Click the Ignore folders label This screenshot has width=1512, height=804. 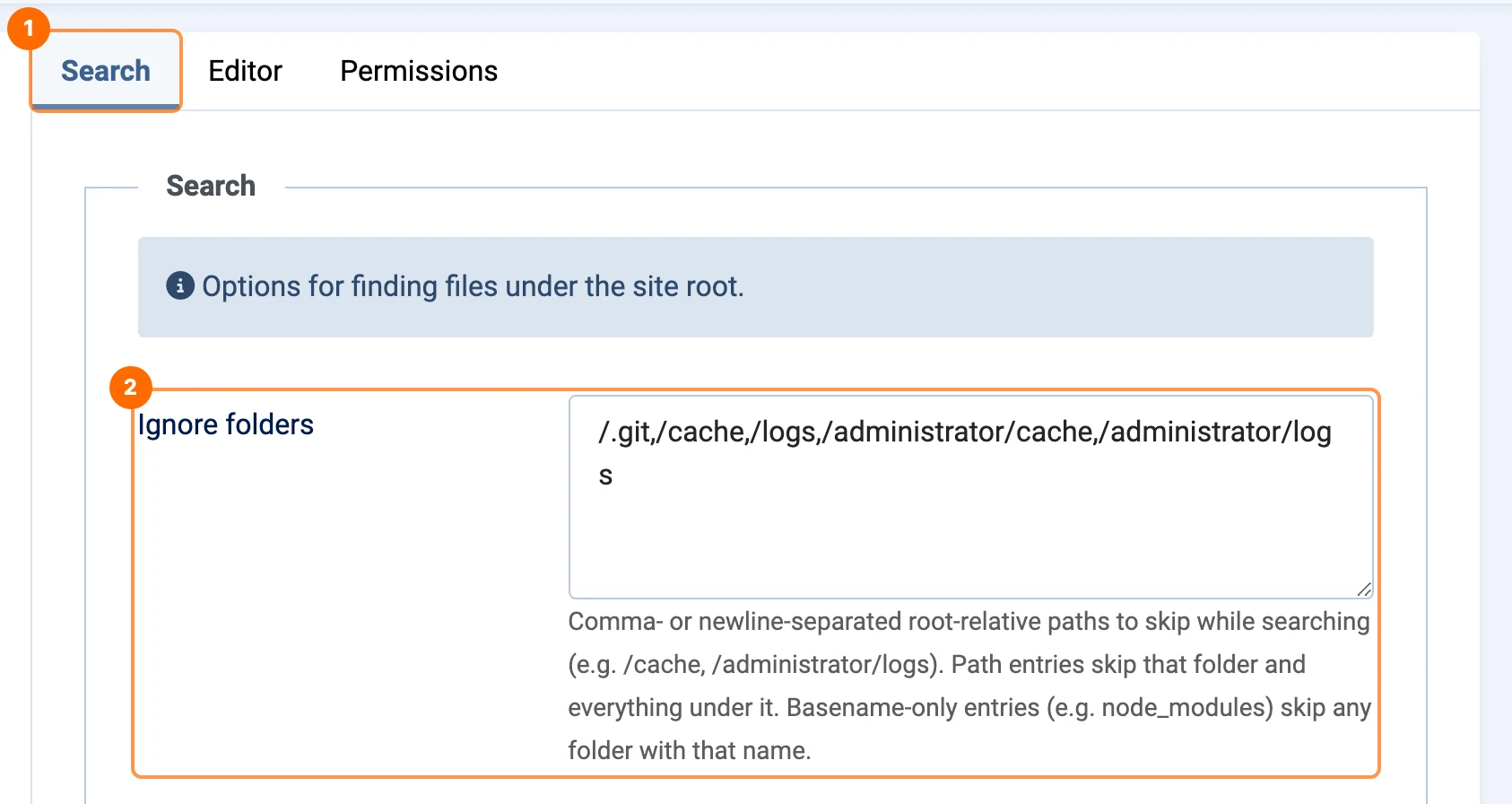point(226,424)
